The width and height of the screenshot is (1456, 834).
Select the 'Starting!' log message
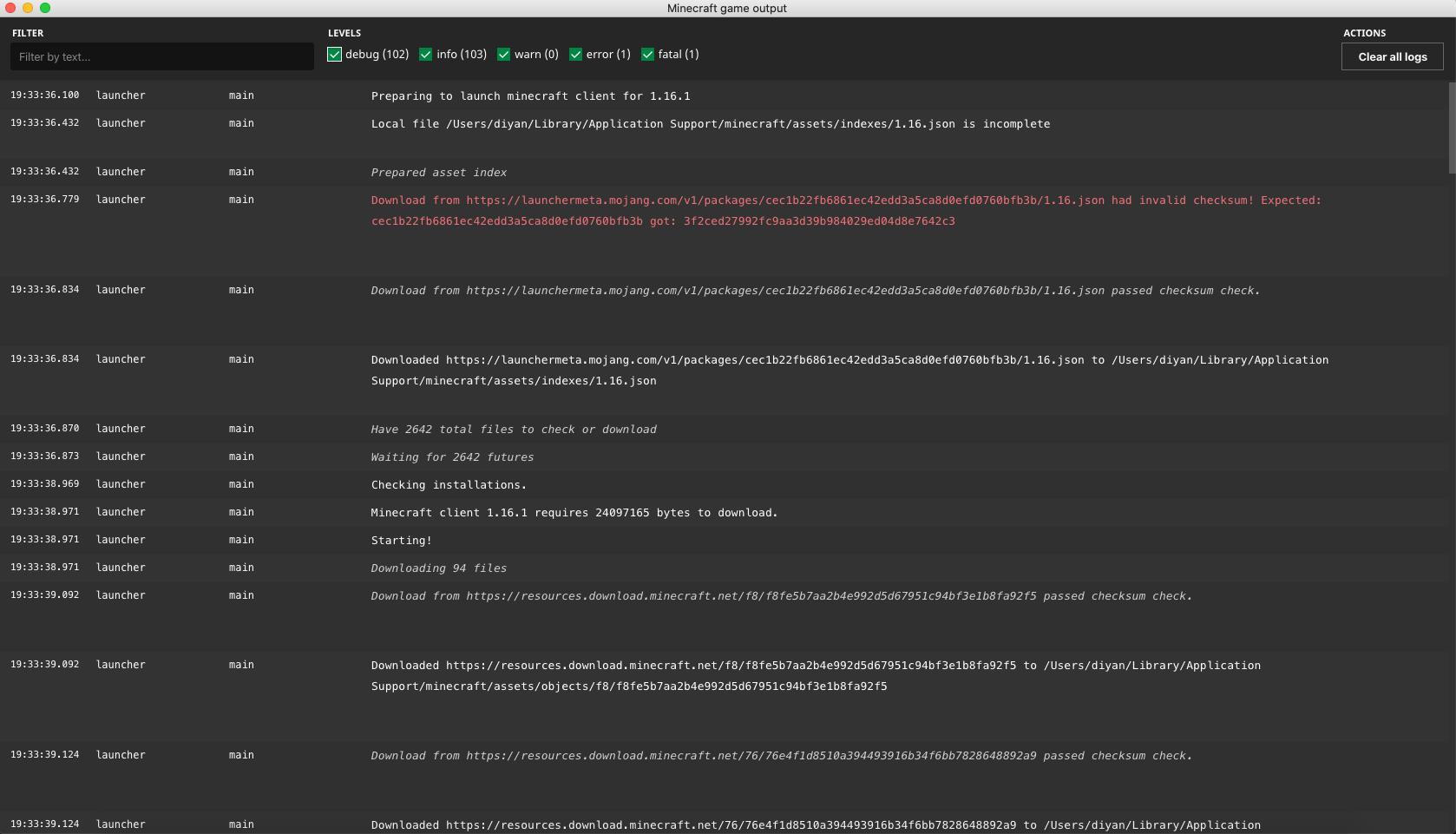point(401,541)
